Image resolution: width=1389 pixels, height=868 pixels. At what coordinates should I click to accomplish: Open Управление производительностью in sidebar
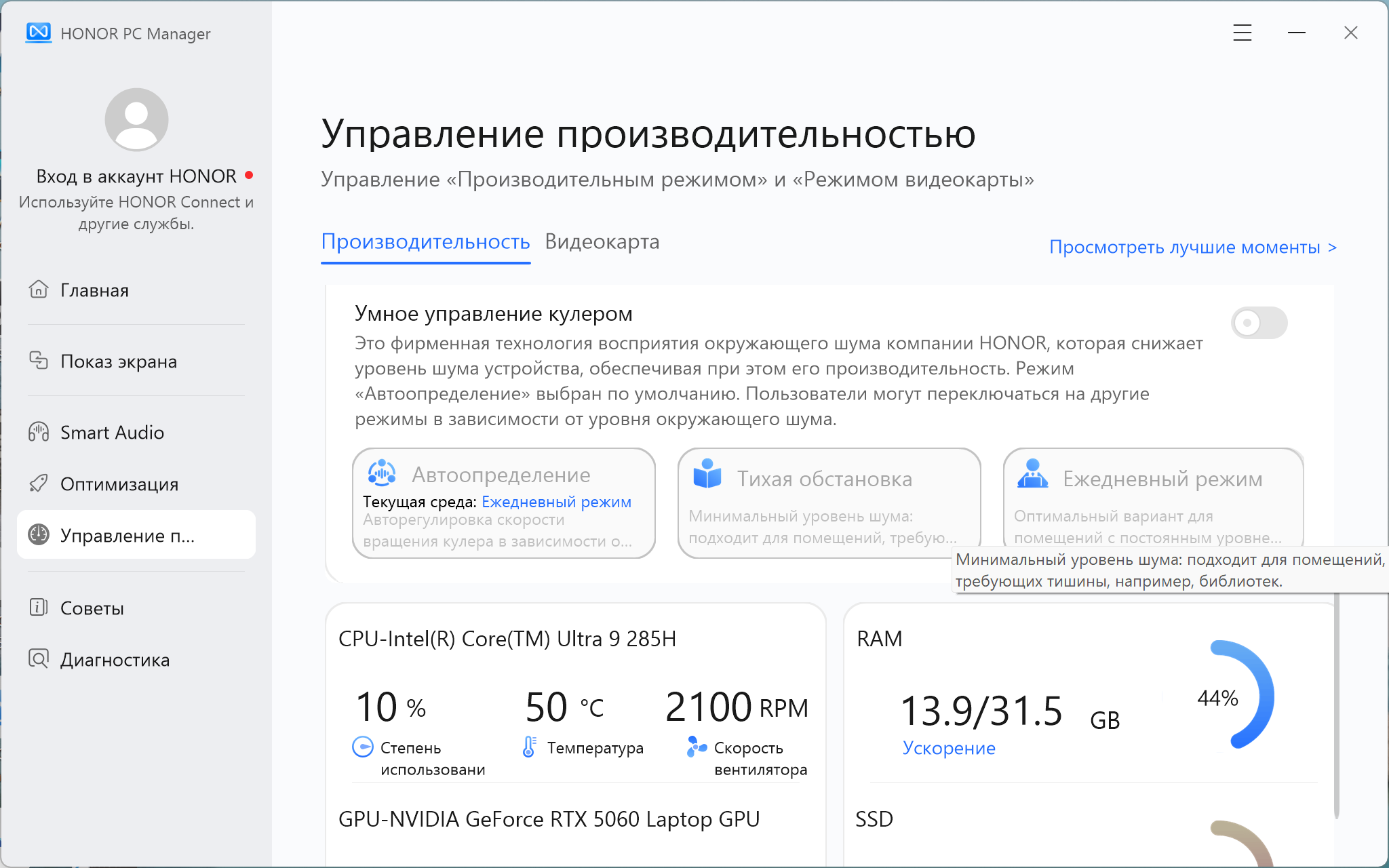point(128,535)
